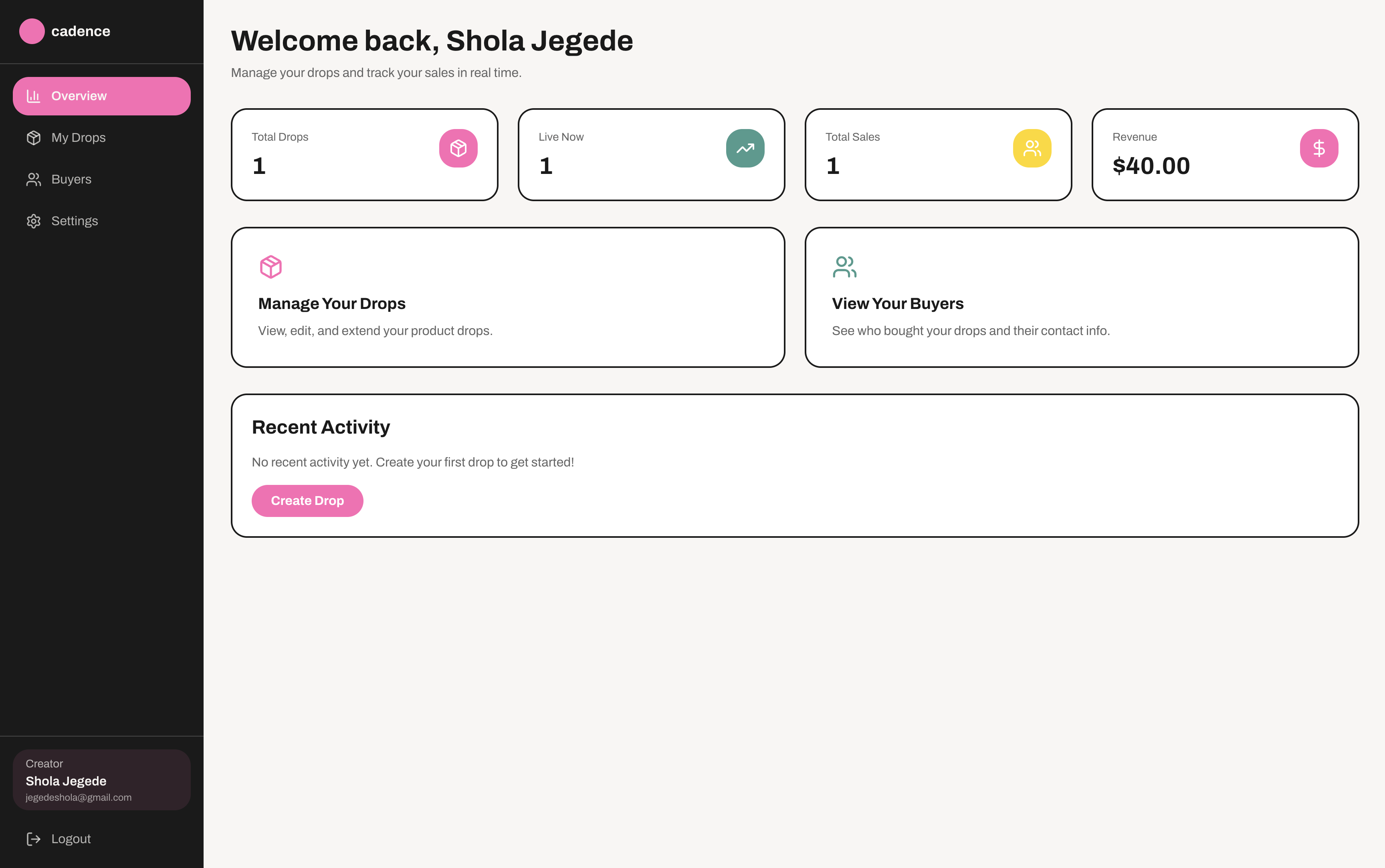Create a new drop with Create Drop button
This screenshot has width=1385, height=868.
pos(307,501)
